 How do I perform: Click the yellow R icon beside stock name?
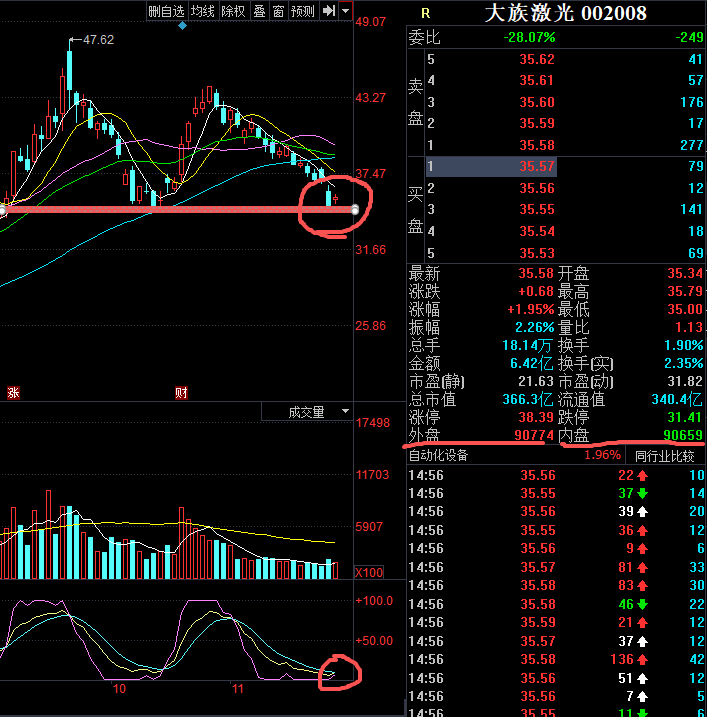point(425,14)
